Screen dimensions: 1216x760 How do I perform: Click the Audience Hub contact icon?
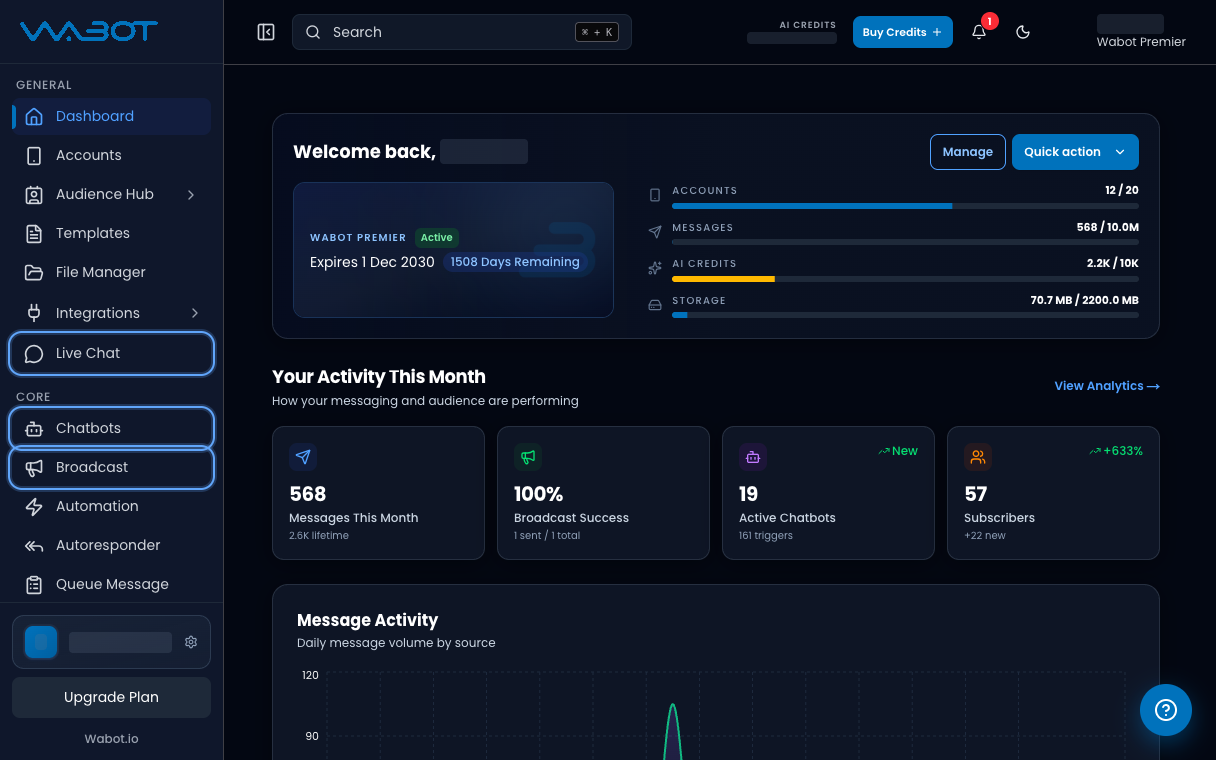click(x=34, y=194)
